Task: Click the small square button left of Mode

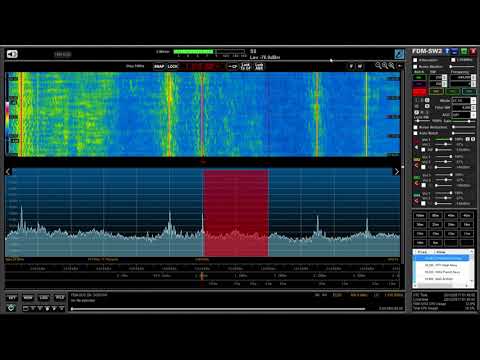Action: (427, 100)
